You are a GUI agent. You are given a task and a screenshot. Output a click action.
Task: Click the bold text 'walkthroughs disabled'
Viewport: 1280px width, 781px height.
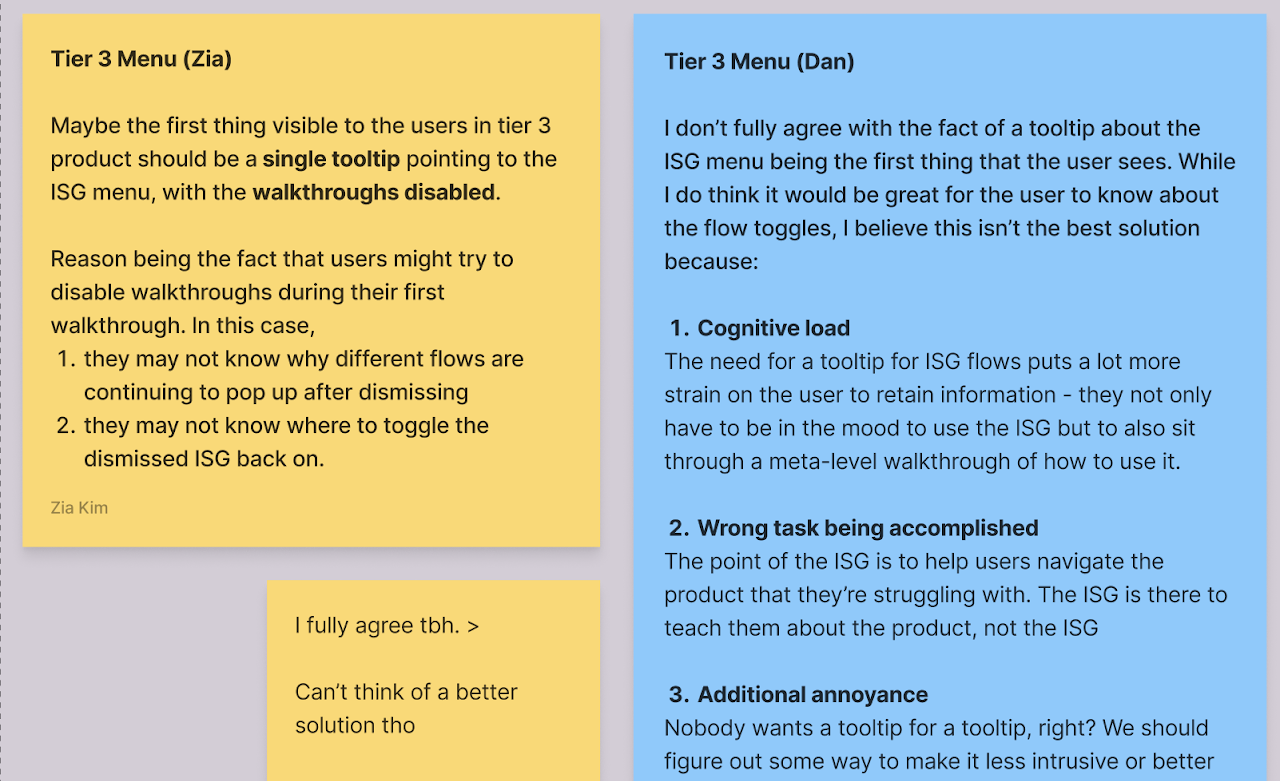pyautogui.click(x=374, y=192)
